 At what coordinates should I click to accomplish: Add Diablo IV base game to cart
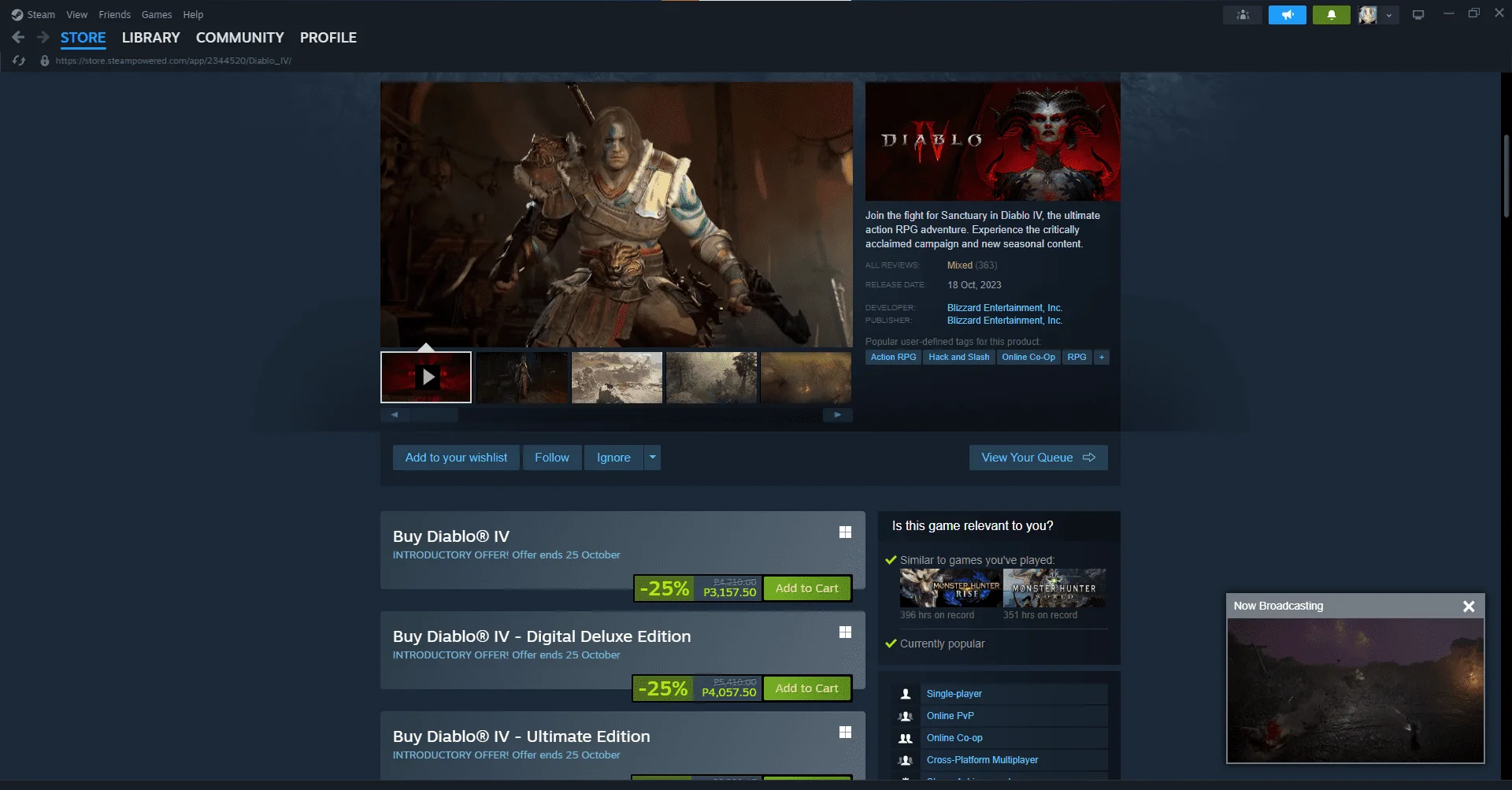807,588
